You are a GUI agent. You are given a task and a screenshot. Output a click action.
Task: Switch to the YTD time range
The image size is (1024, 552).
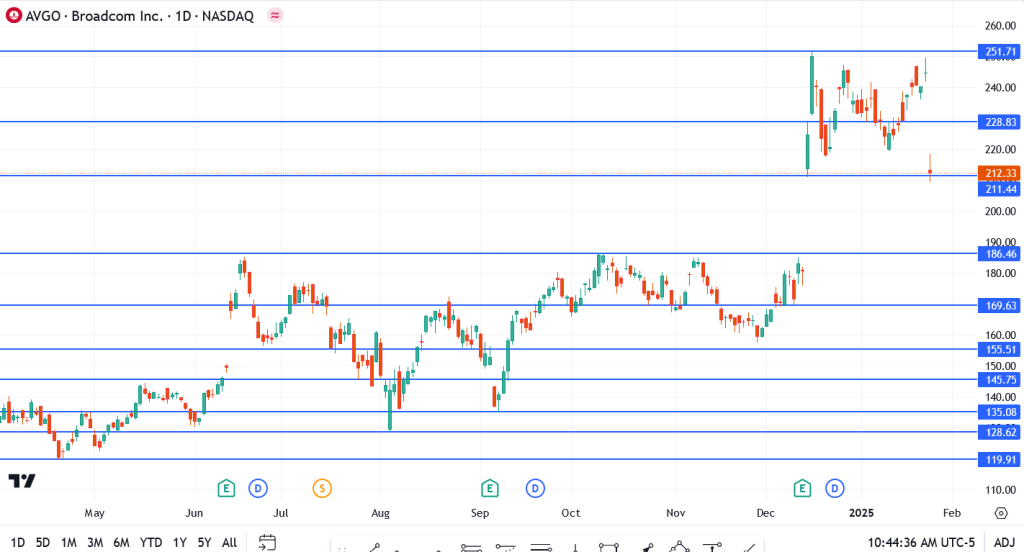151,542
